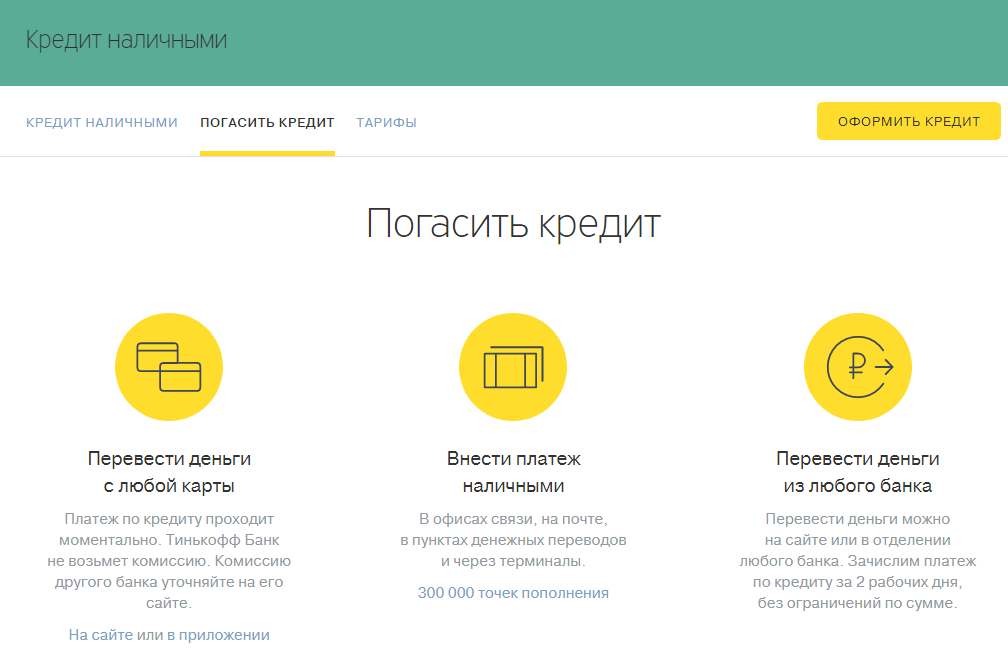The height and width of the screenshot is (658, 1008).
Task: Click the cash banknotes icon
Action: click(513, 367)
